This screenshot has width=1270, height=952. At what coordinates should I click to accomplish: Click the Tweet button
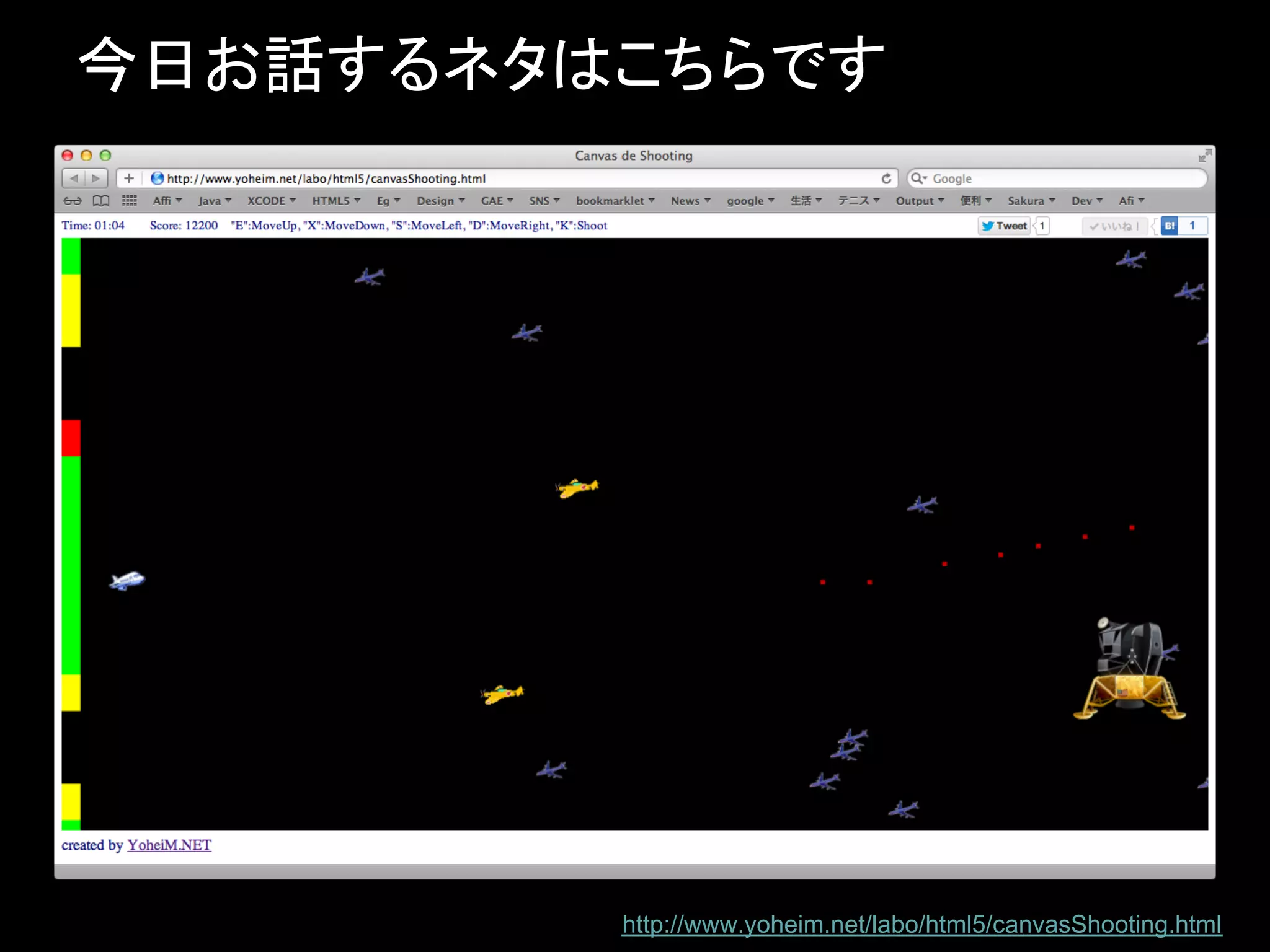1004,226
